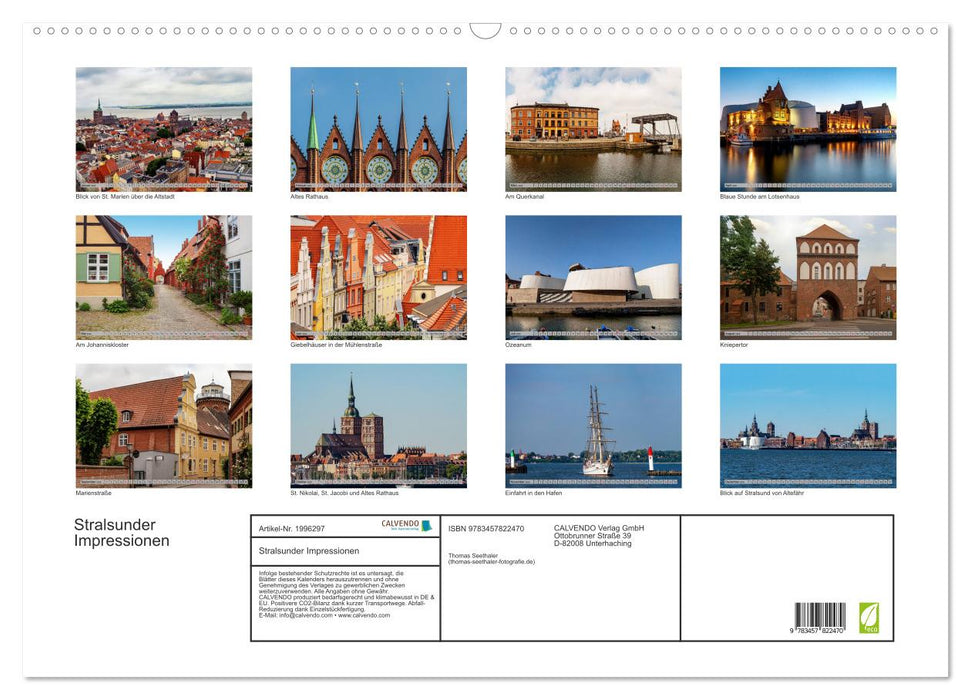971x700 pixels.
Task: Select the "Altes Rathaus" photo
Action: click(x=378, y=128)
